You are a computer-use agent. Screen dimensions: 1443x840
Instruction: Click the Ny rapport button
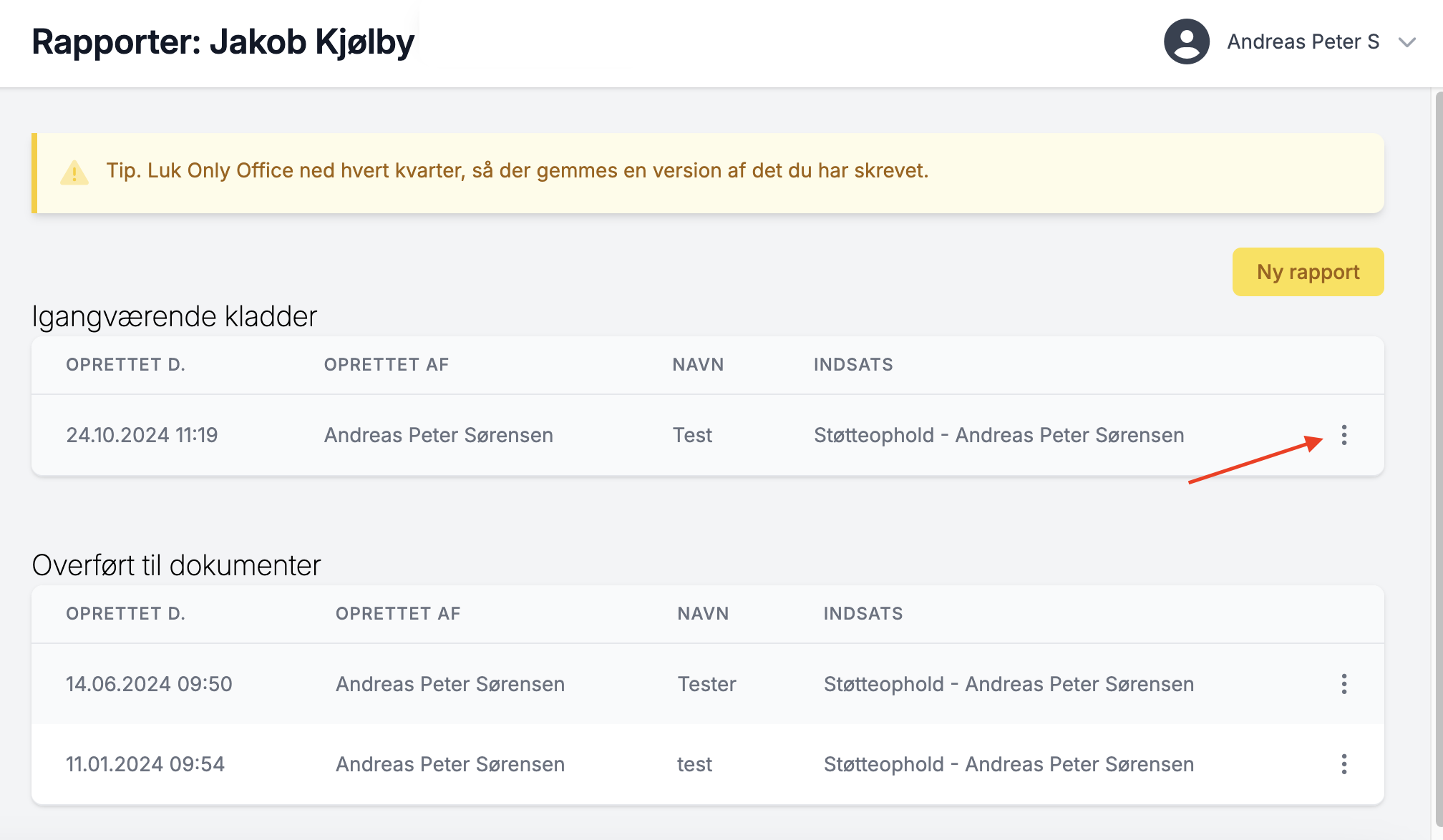(x=1308, y=272)
